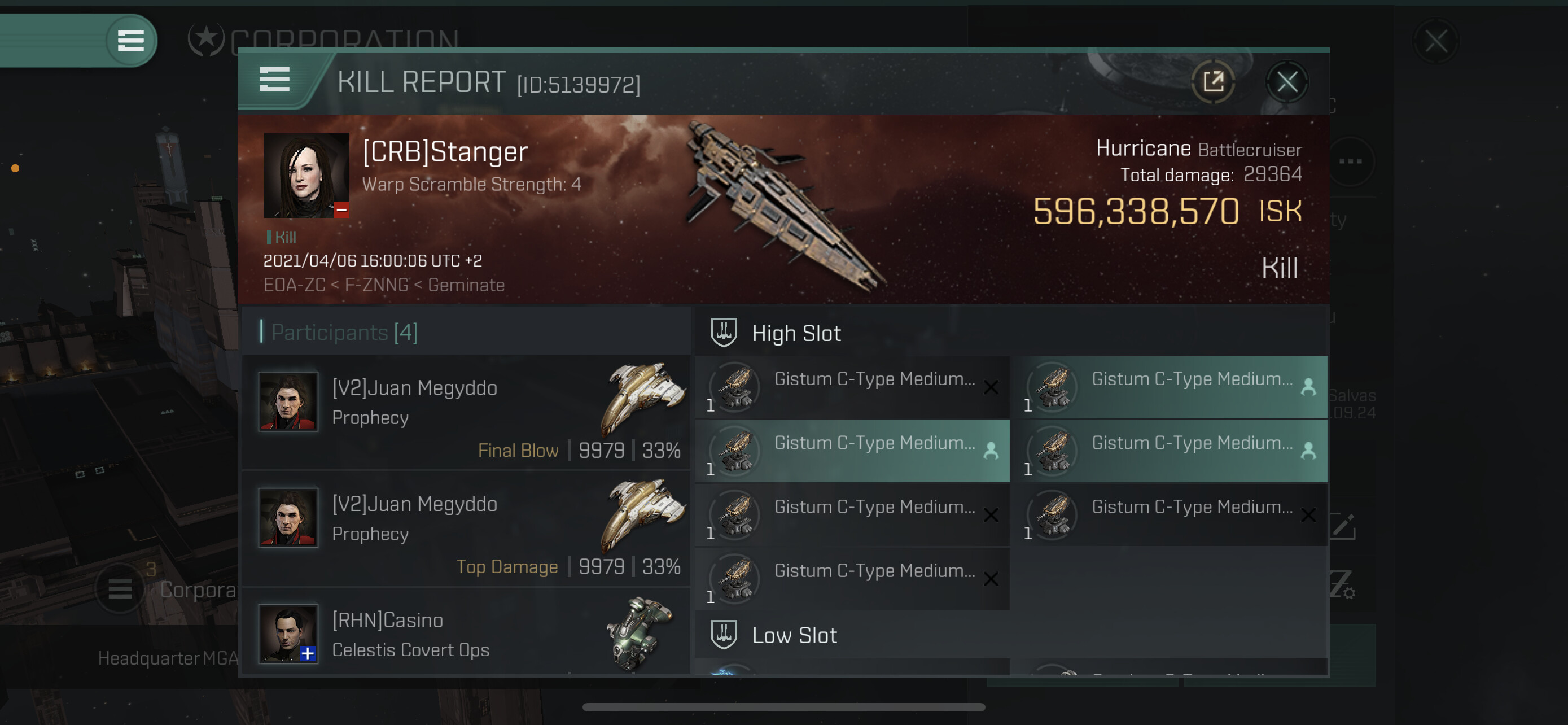Open the main menu at top left

tap(130, 41)
